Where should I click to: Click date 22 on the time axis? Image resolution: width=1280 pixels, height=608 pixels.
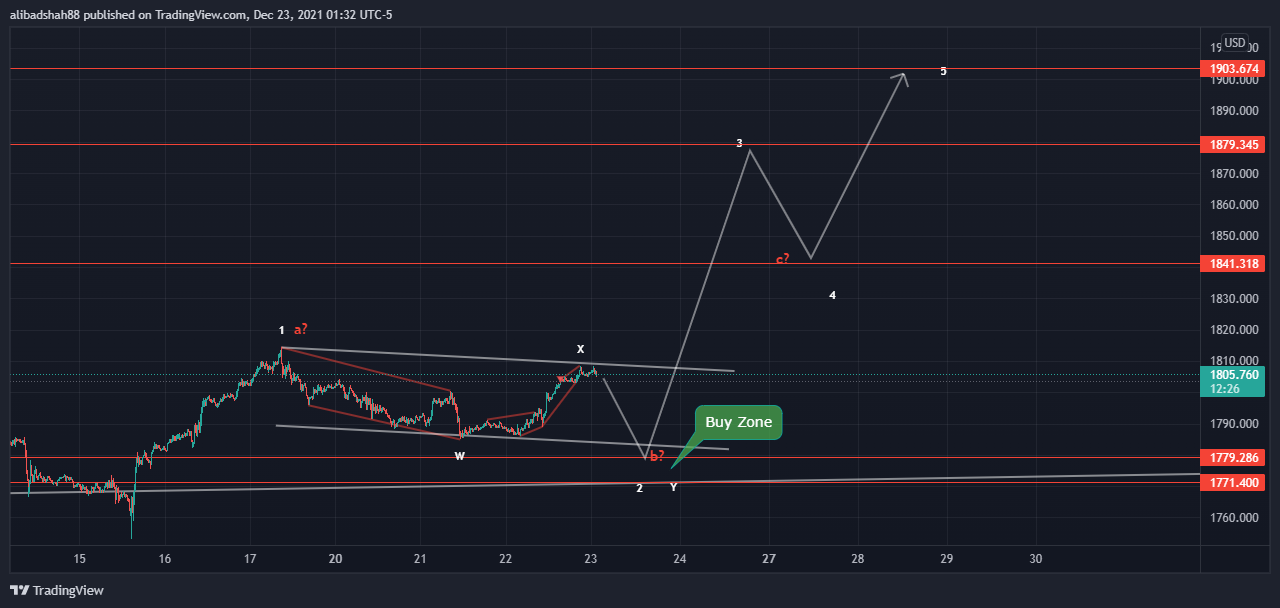tap(506, 558)
